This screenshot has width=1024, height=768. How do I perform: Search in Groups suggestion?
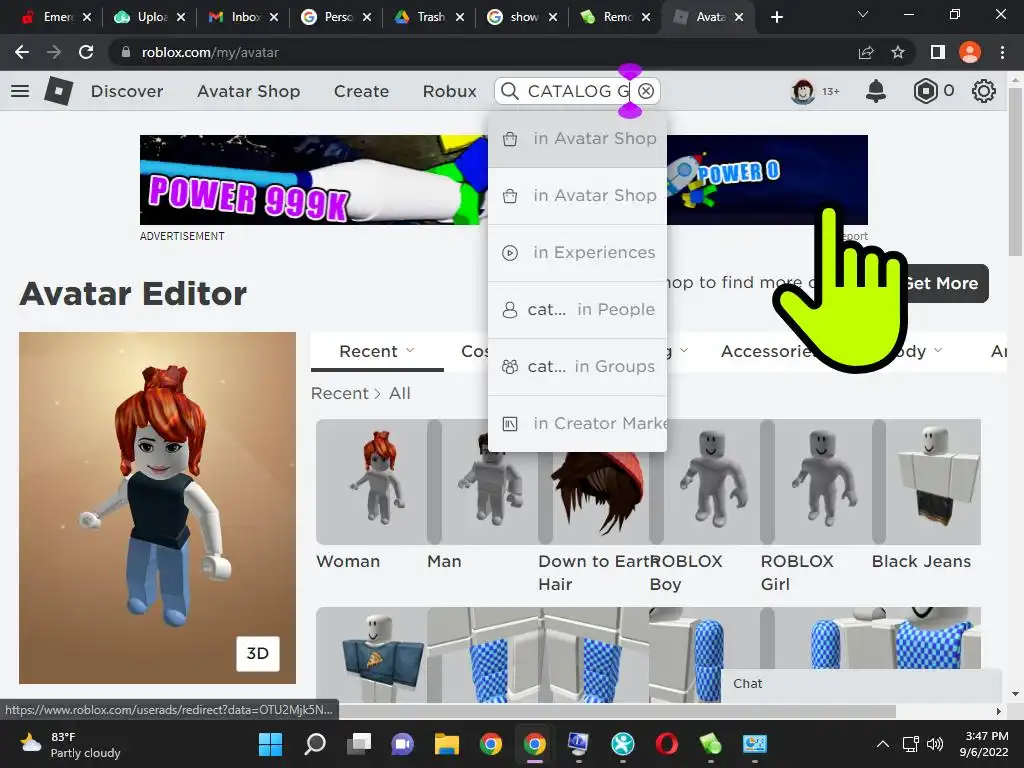click(577, 366)
